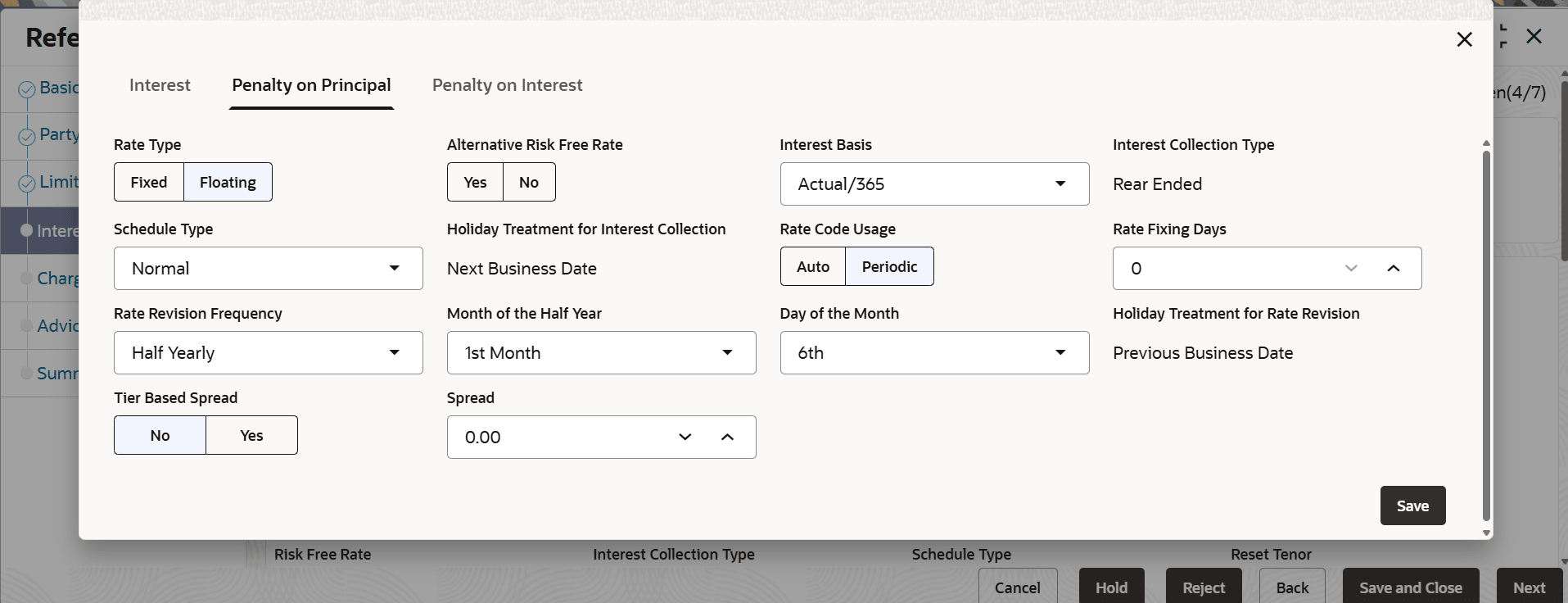This screenshot has height=603, width=1568.
Task: Close the penalty settings dialog
Action: click(1465, 39)
